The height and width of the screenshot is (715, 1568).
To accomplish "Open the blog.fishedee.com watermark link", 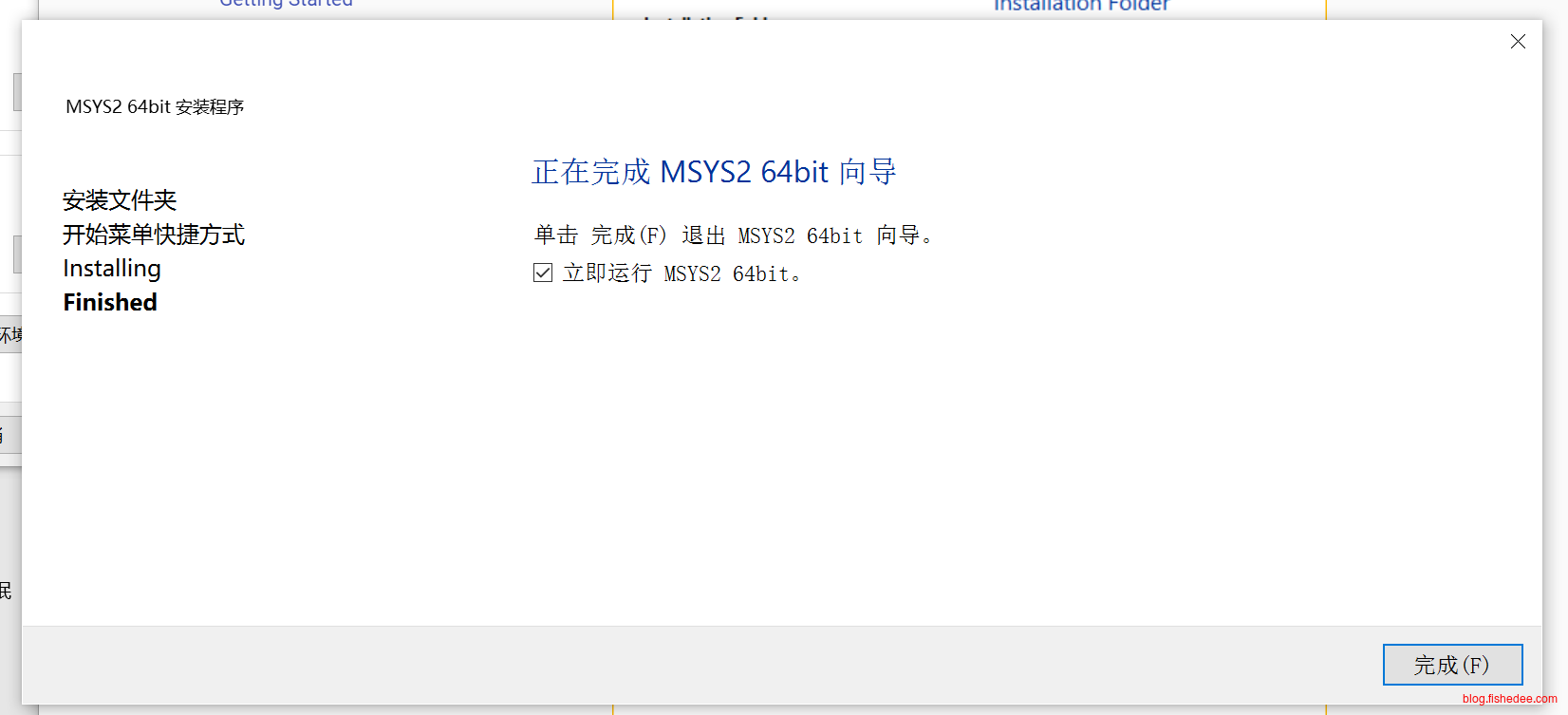I will pos(1509,699).
